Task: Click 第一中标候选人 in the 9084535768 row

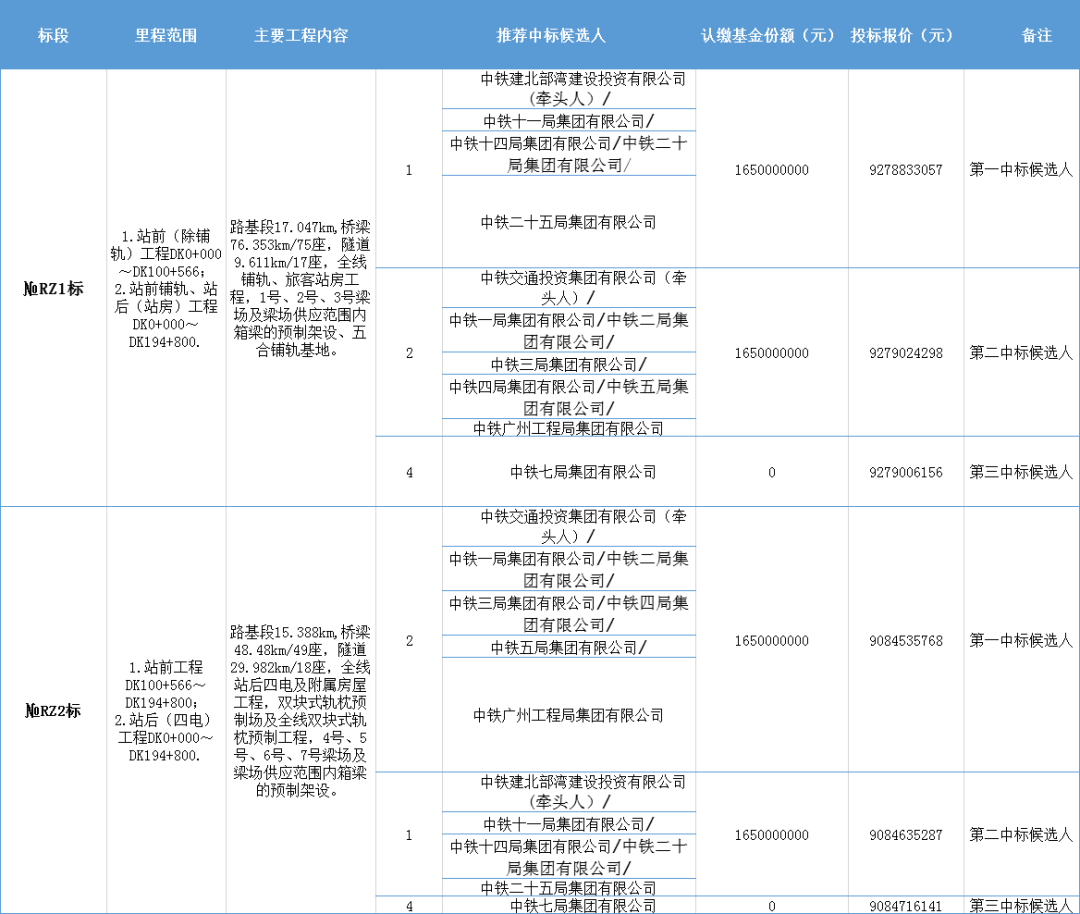Action: tap(1021, 641)
